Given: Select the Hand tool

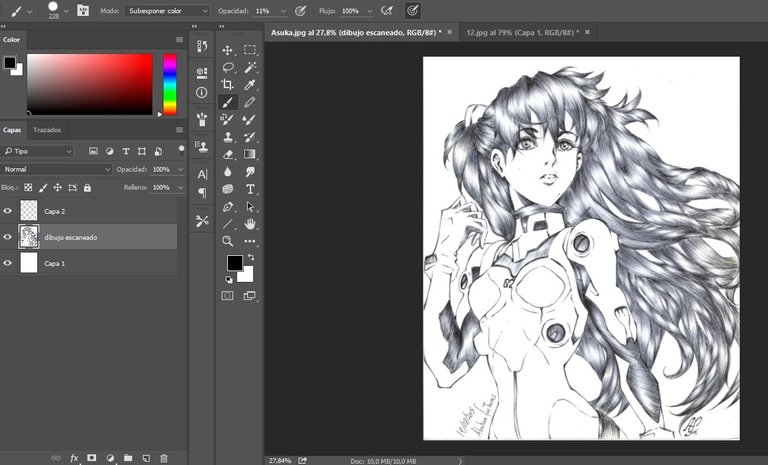Looking at the screenshot, I should tap(250, 224).
